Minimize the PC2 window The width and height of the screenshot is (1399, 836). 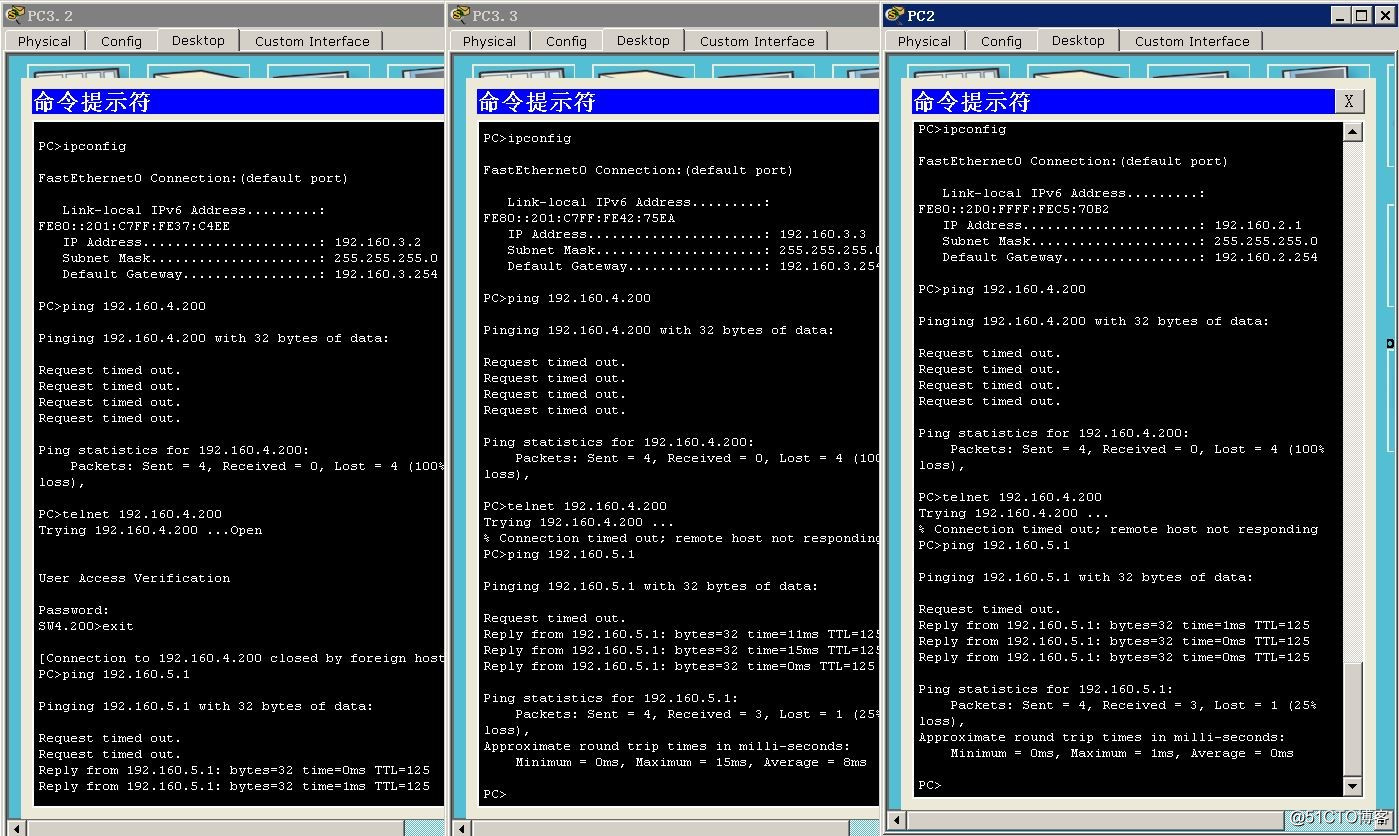coord(1341,15)
